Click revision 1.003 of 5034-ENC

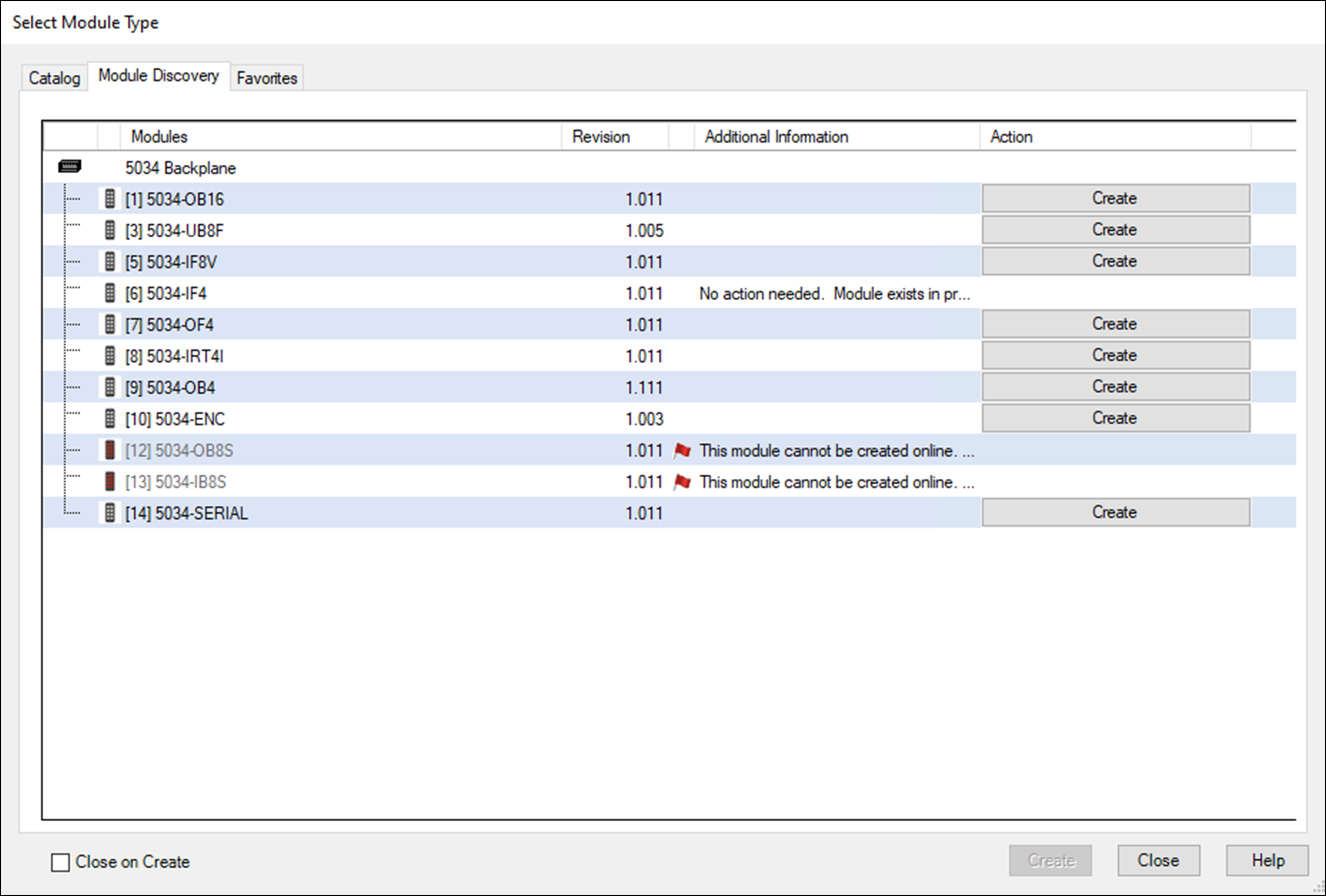(644, 420)
